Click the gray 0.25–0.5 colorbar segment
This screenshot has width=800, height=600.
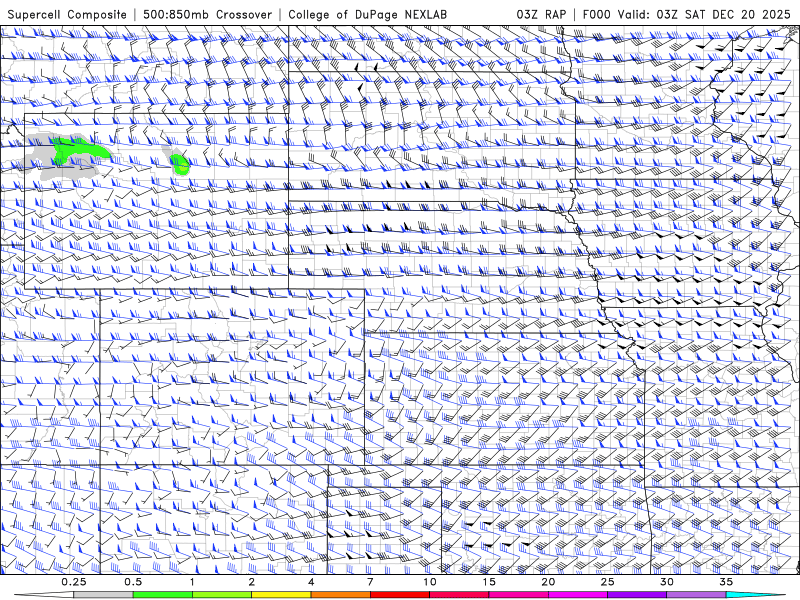tap(103, 595)
